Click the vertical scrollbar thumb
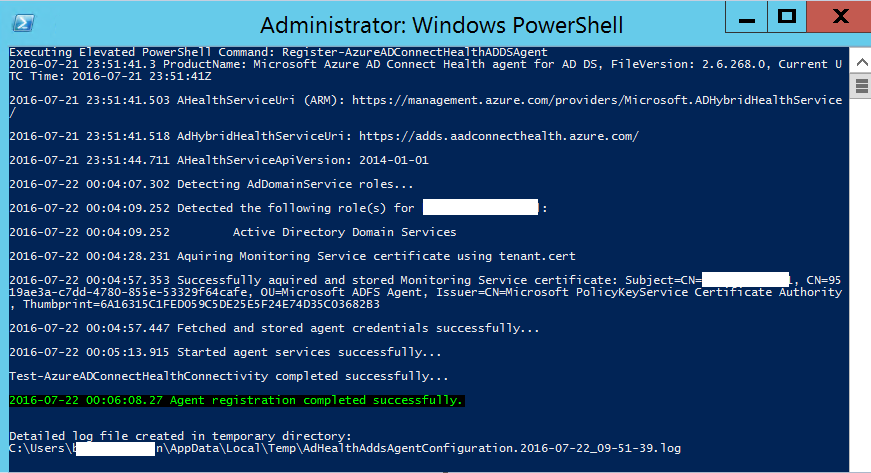This screenshot has width=871, height=473. click(x=861, y=86)
